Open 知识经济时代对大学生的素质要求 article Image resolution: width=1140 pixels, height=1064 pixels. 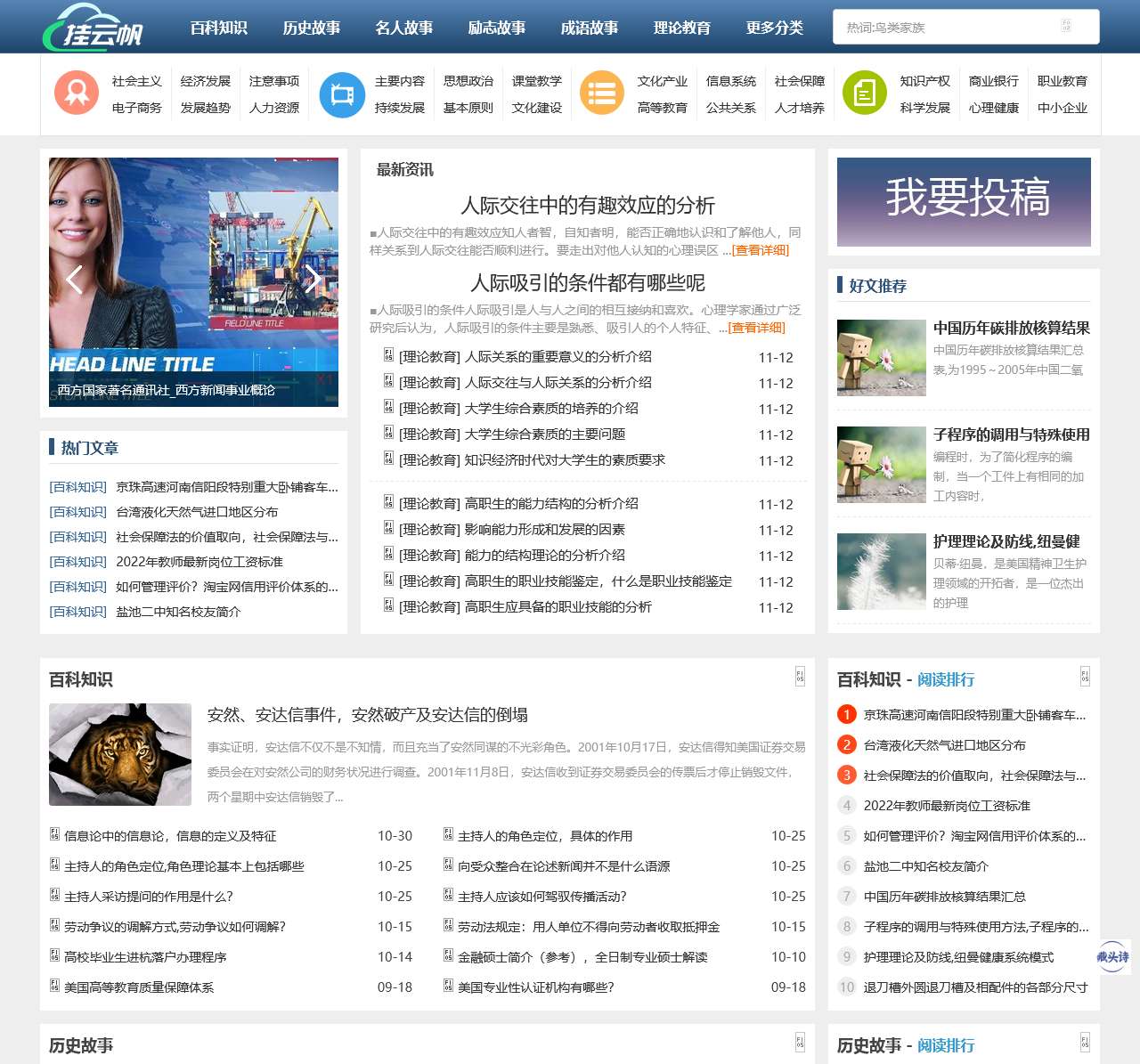pos(565,460)
